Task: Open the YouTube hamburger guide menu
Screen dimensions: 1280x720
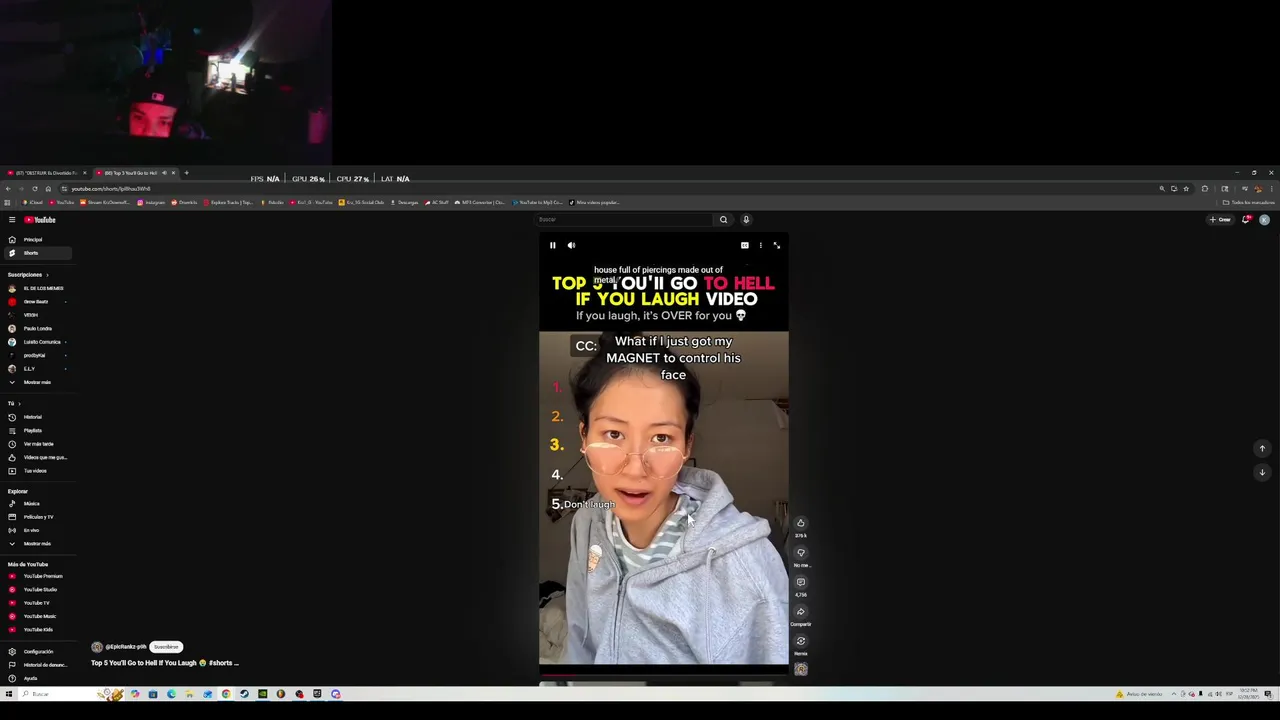Action: tap(12, 220)
